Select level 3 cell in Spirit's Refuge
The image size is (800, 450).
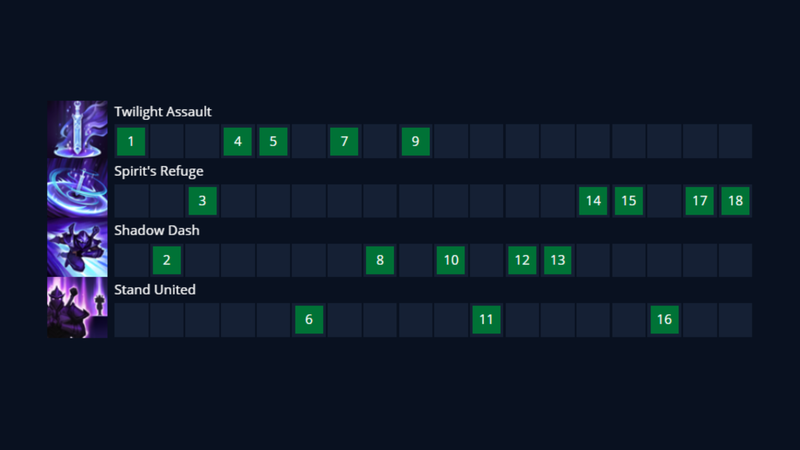(x=202, y=201)
